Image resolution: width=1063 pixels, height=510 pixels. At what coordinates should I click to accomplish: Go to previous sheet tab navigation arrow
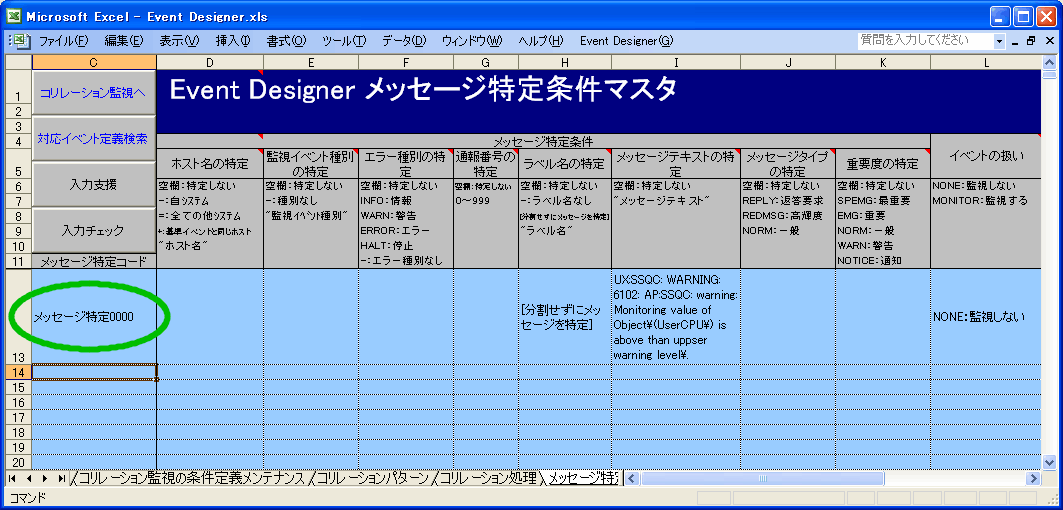pos(28,478)
